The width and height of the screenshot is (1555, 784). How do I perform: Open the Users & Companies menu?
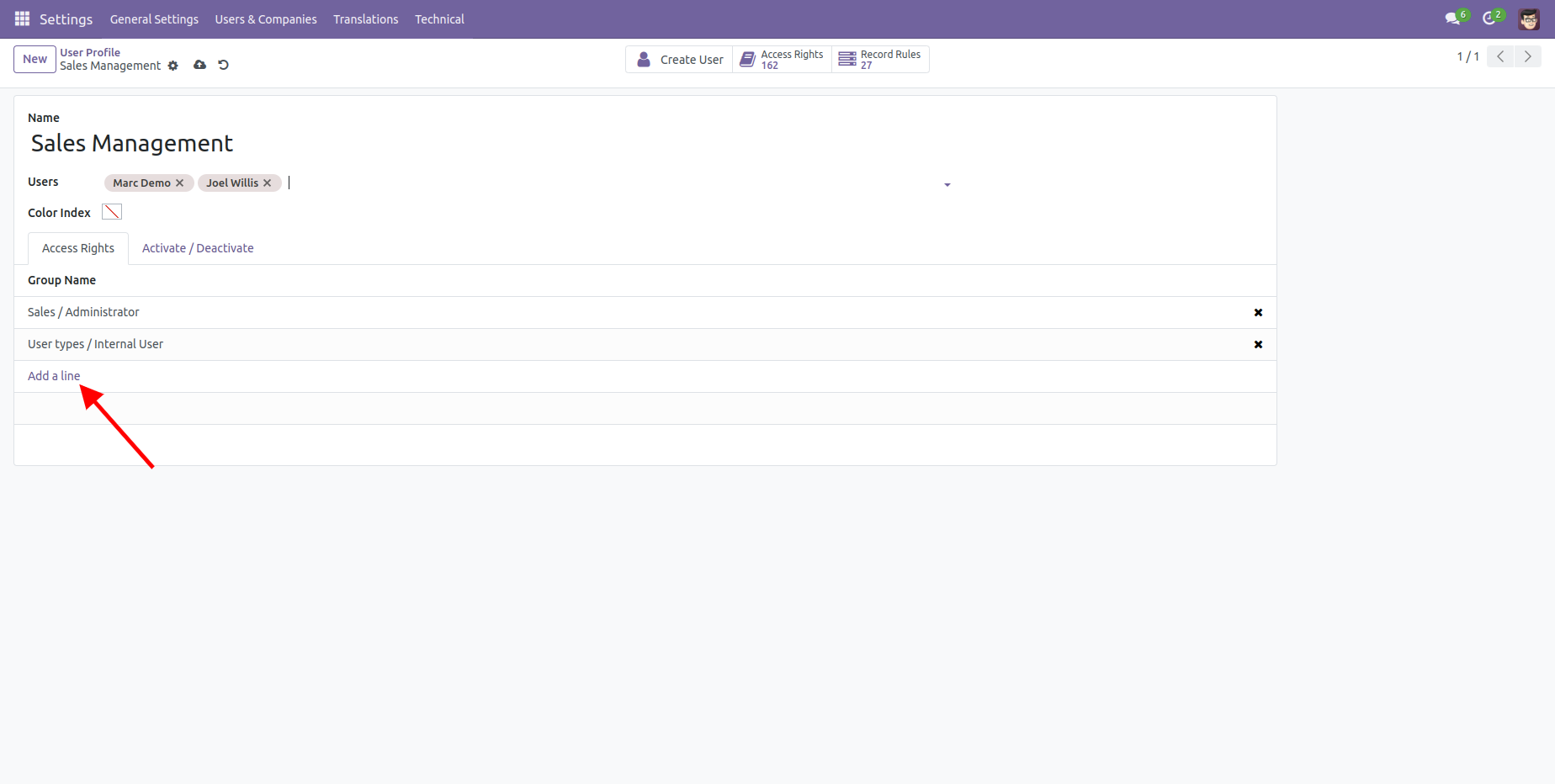(266, 19)
